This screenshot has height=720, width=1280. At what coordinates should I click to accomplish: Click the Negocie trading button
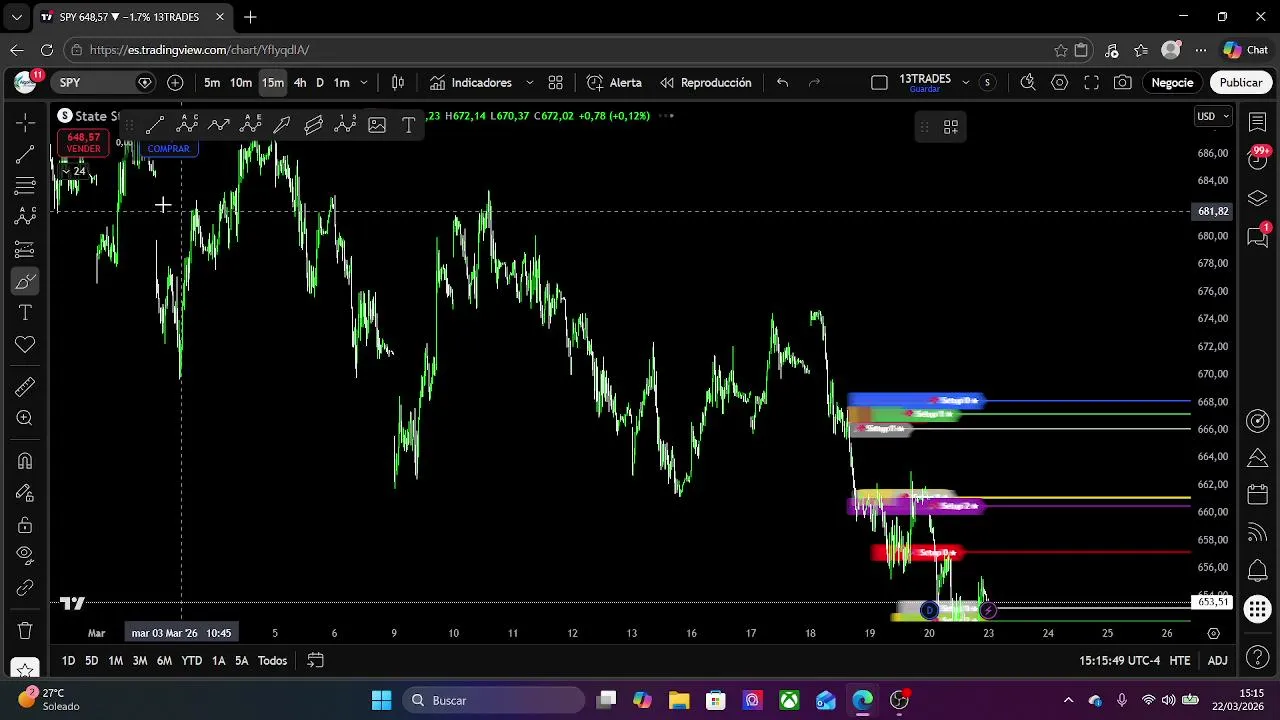pos(1172,83)
